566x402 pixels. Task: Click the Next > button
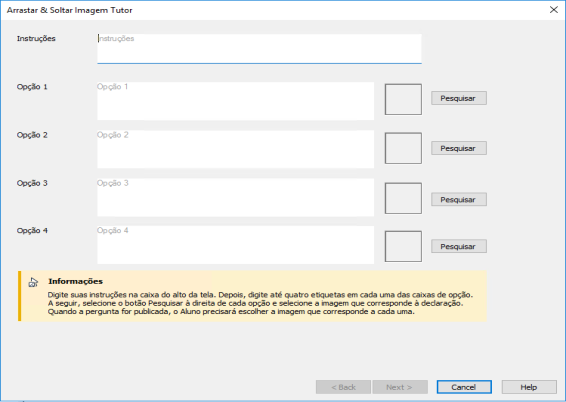[400, 387]
